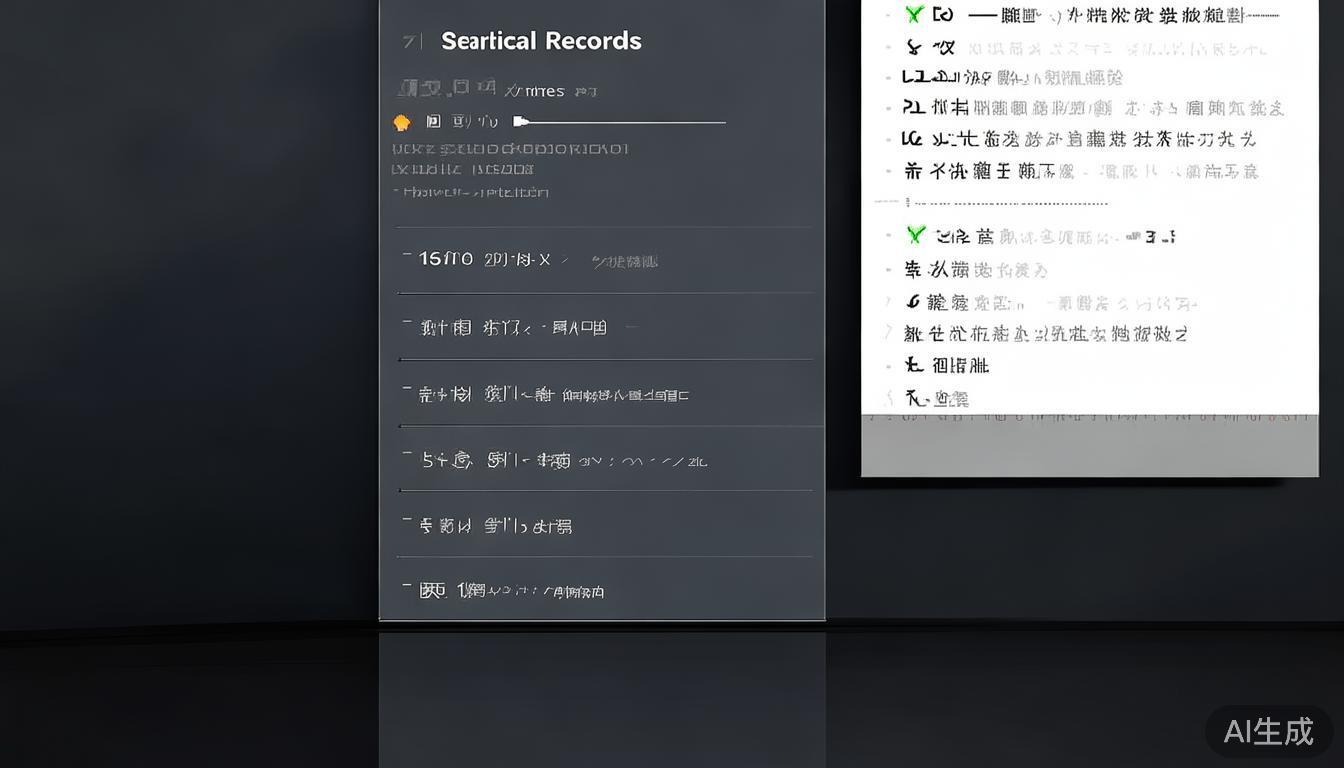The height and width of the screenshot is (768, 1344).
Task: Click the second green check mark in the white panel
Action: (x=916, y=235)
